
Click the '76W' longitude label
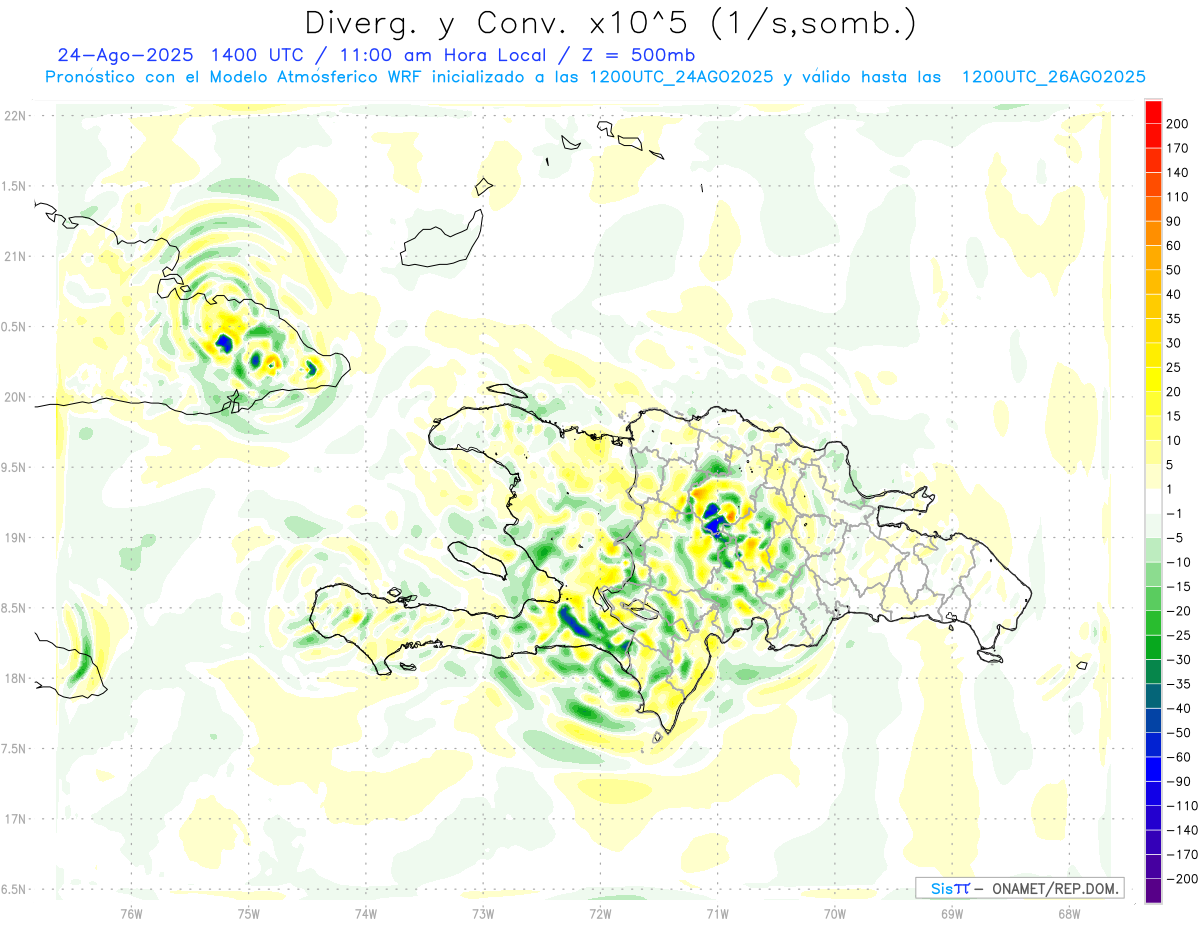point(131,913)
